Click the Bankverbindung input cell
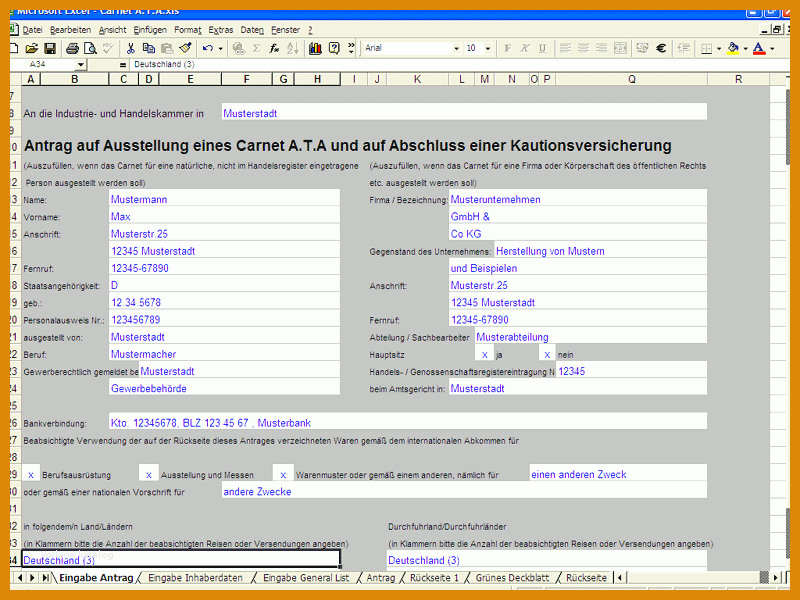 [408, 421]
